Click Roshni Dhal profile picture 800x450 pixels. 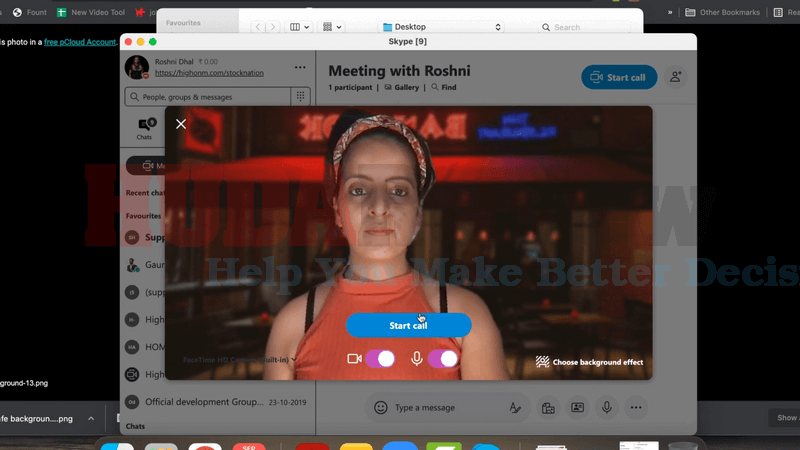pyautogui.click(x=137, y=67)
